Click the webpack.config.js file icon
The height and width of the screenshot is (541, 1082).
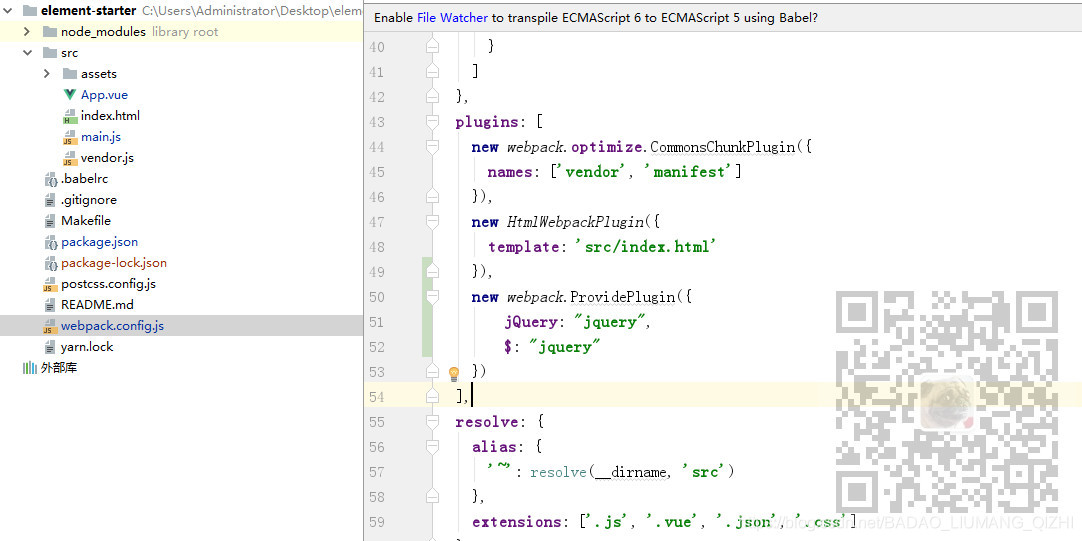pyautogui.click(x=50, y=326)
